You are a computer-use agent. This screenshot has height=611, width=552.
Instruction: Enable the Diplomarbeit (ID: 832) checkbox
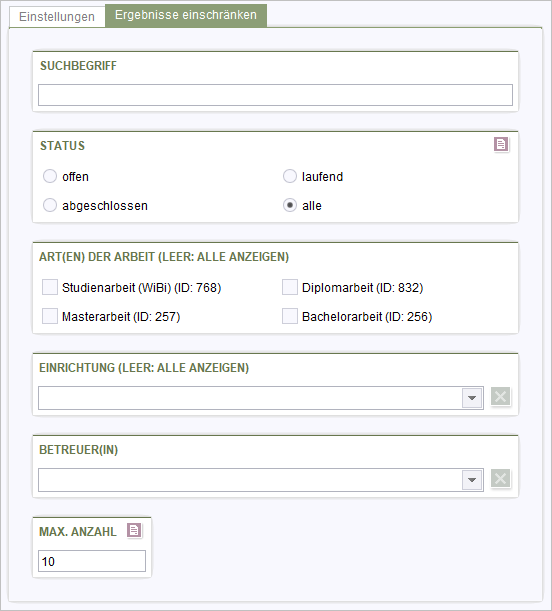[290, 287]
